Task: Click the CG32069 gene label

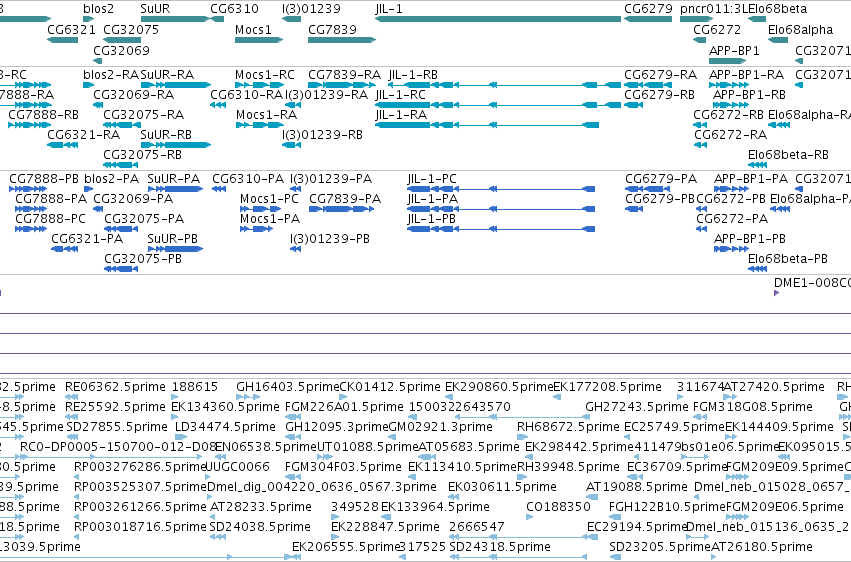Action: (x=121, y=50)
